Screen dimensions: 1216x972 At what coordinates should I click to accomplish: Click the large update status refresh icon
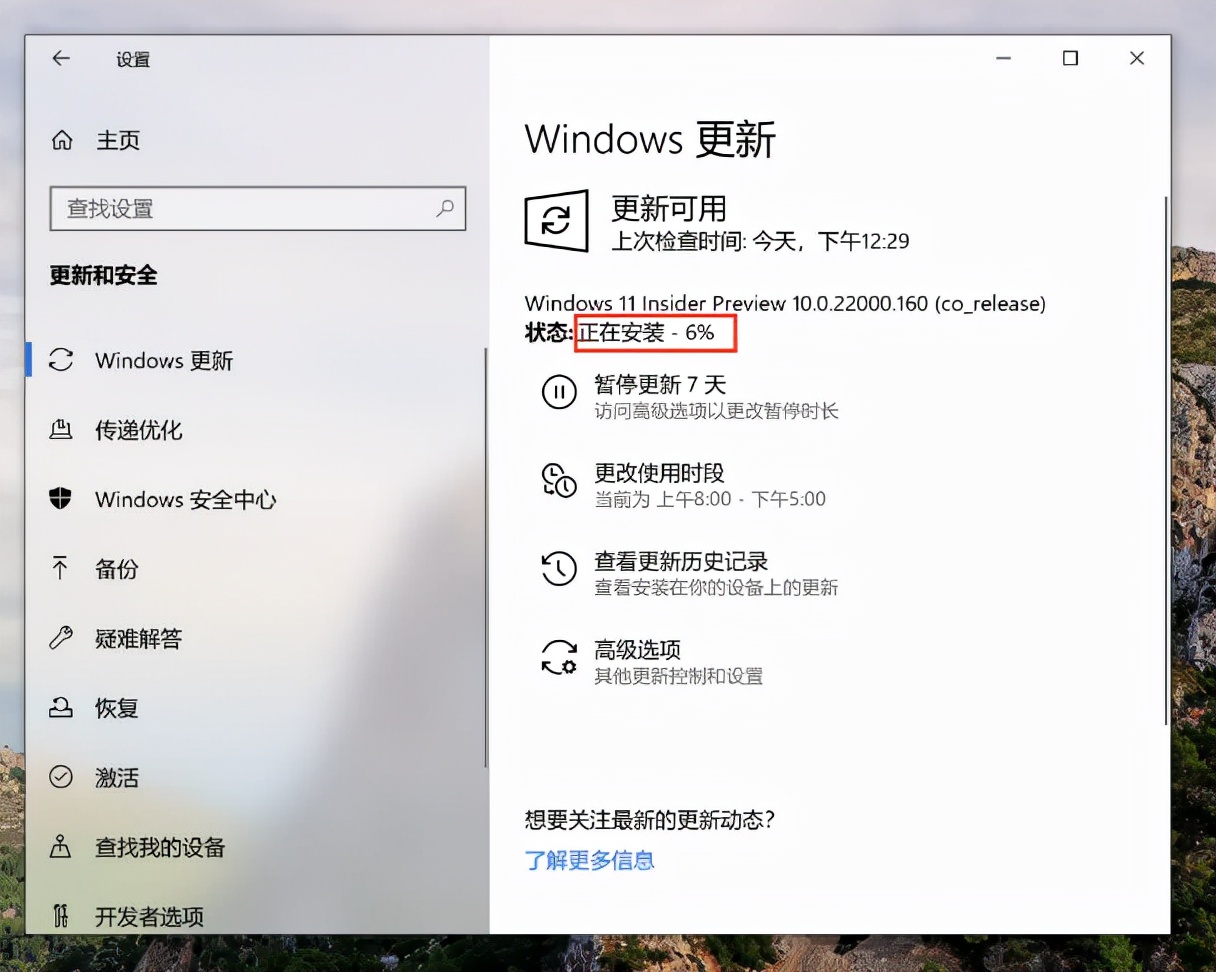[556, 221]
